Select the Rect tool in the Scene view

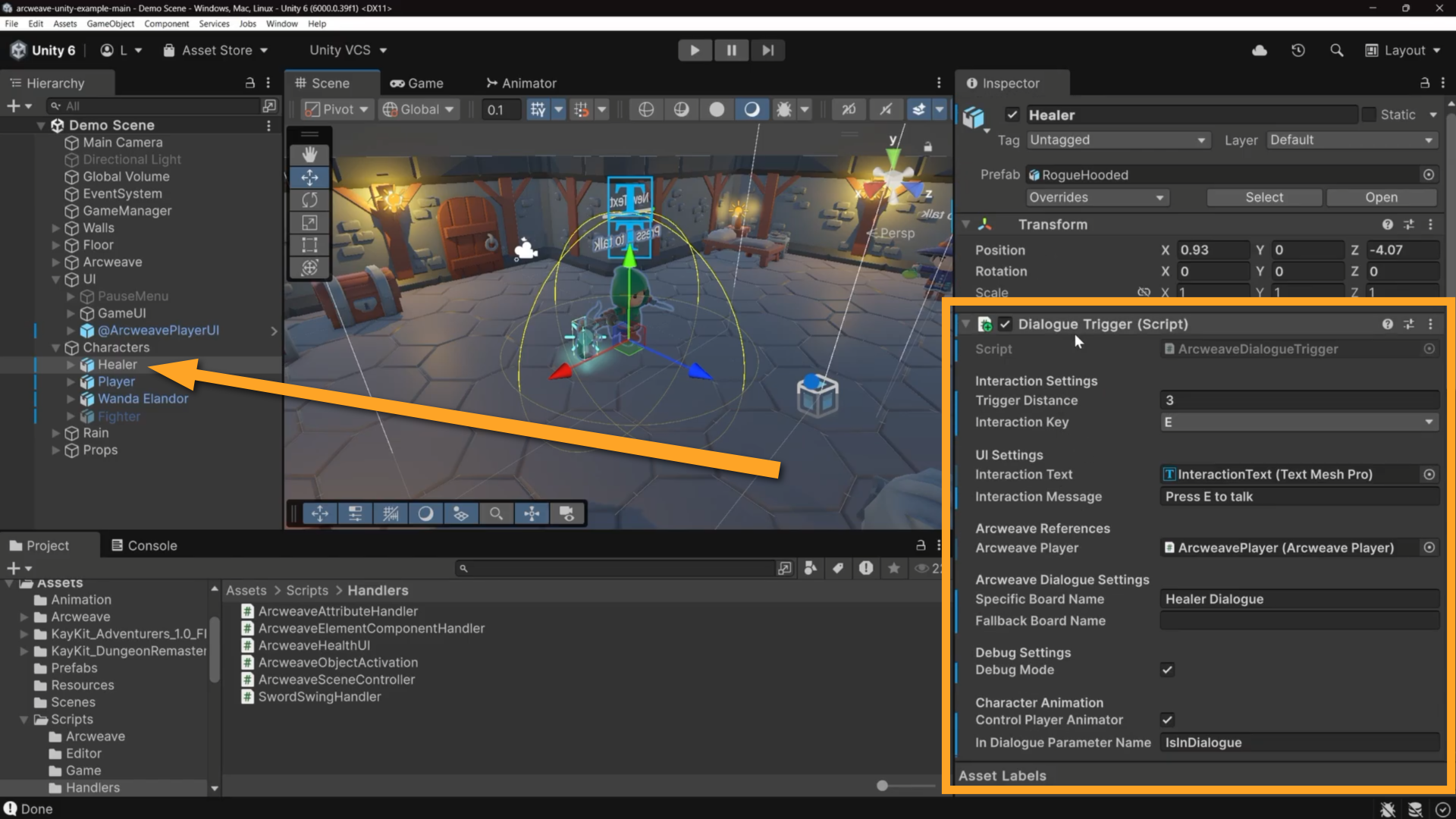point(309,245)
